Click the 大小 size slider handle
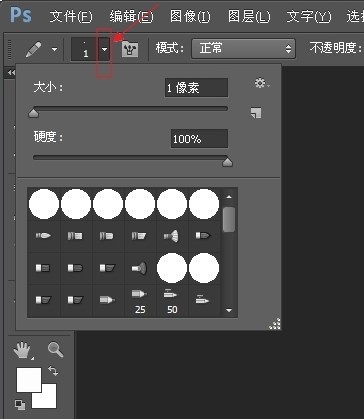This screenshot has height=419, width=364. coord(33,114)
